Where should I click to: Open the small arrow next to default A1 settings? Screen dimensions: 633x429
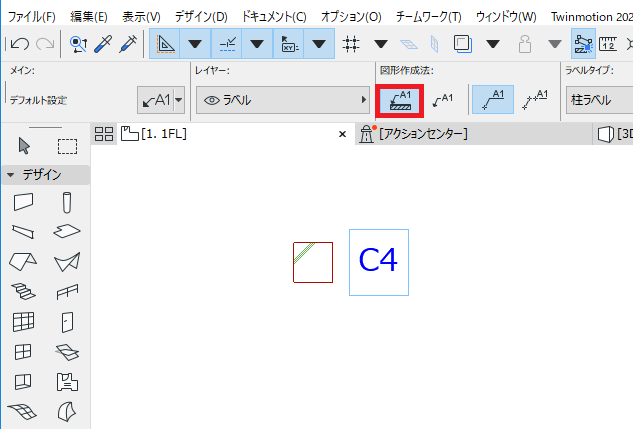click(179, 100)
